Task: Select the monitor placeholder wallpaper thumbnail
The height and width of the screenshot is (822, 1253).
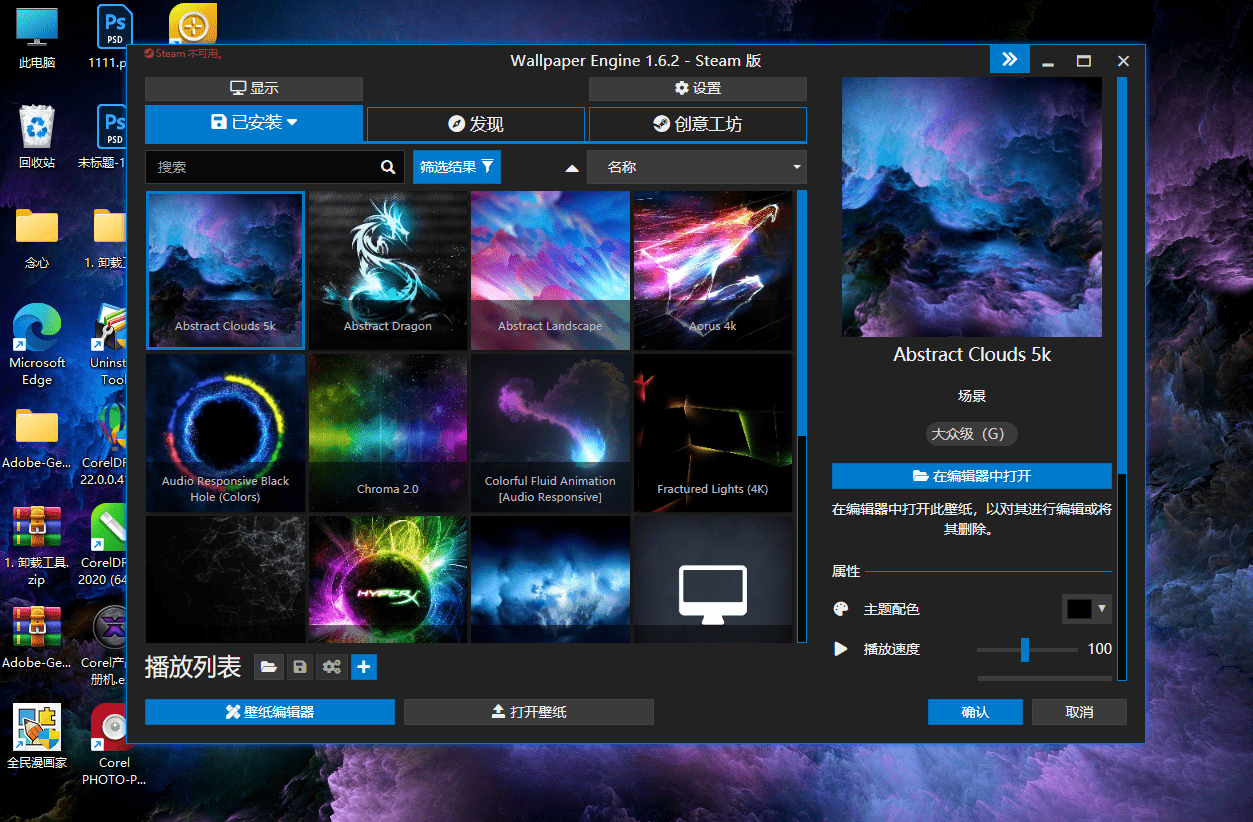Action: pos(713,579)
